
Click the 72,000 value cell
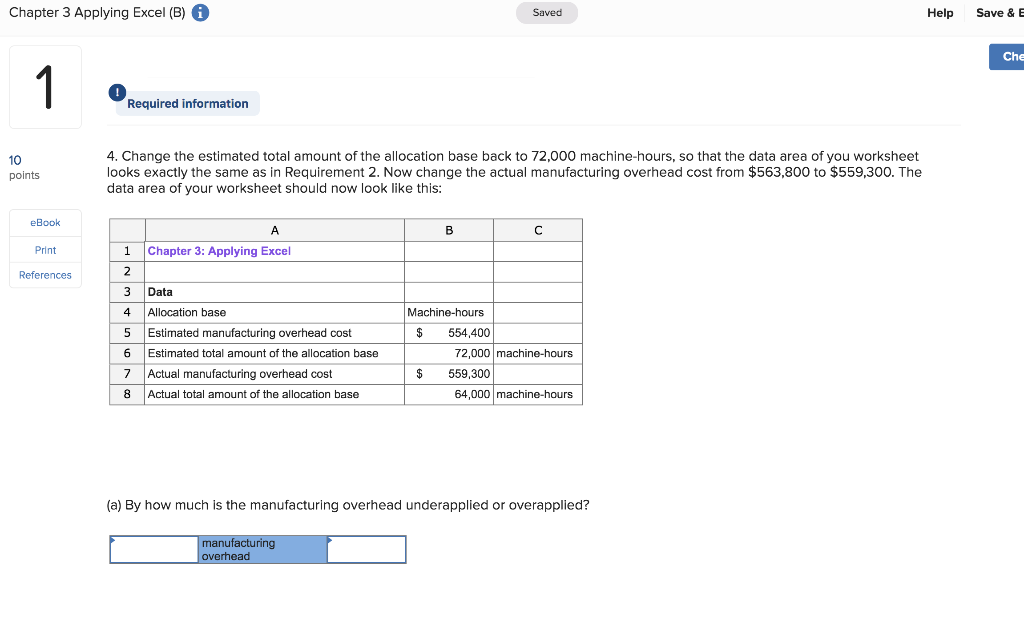(449, 353)
